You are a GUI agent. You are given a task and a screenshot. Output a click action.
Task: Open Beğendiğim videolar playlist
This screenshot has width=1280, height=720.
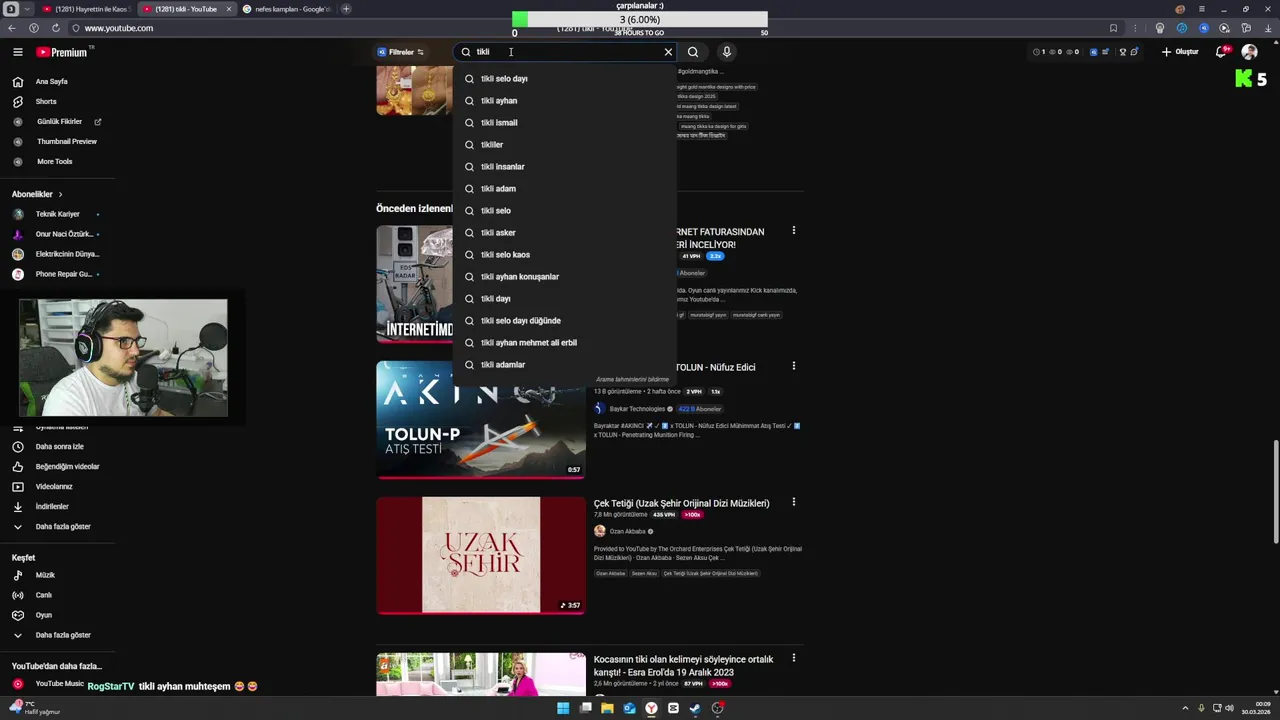(x=57, y=466)
